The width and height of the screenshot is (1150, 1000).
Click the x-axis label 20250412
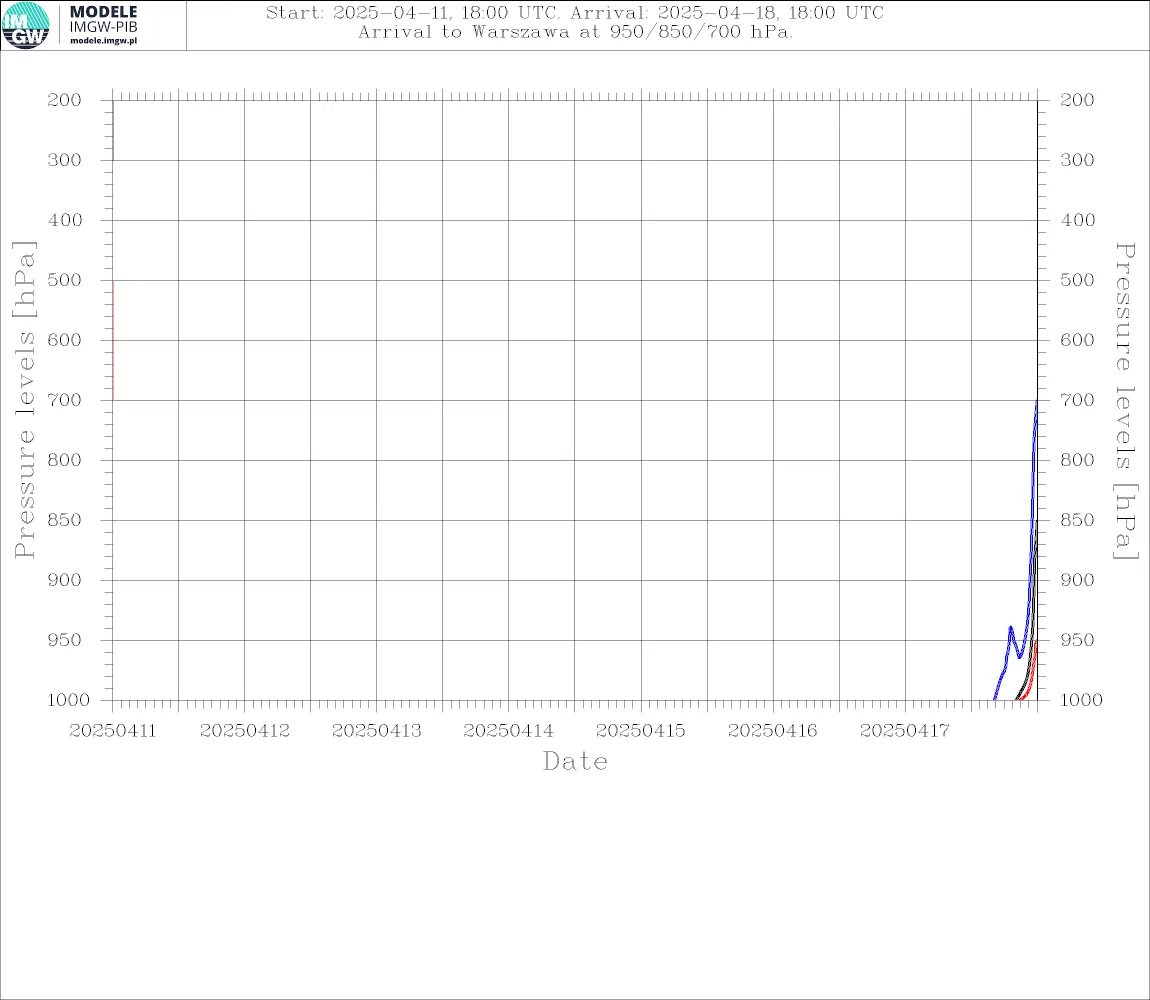(x=245, y=731)
